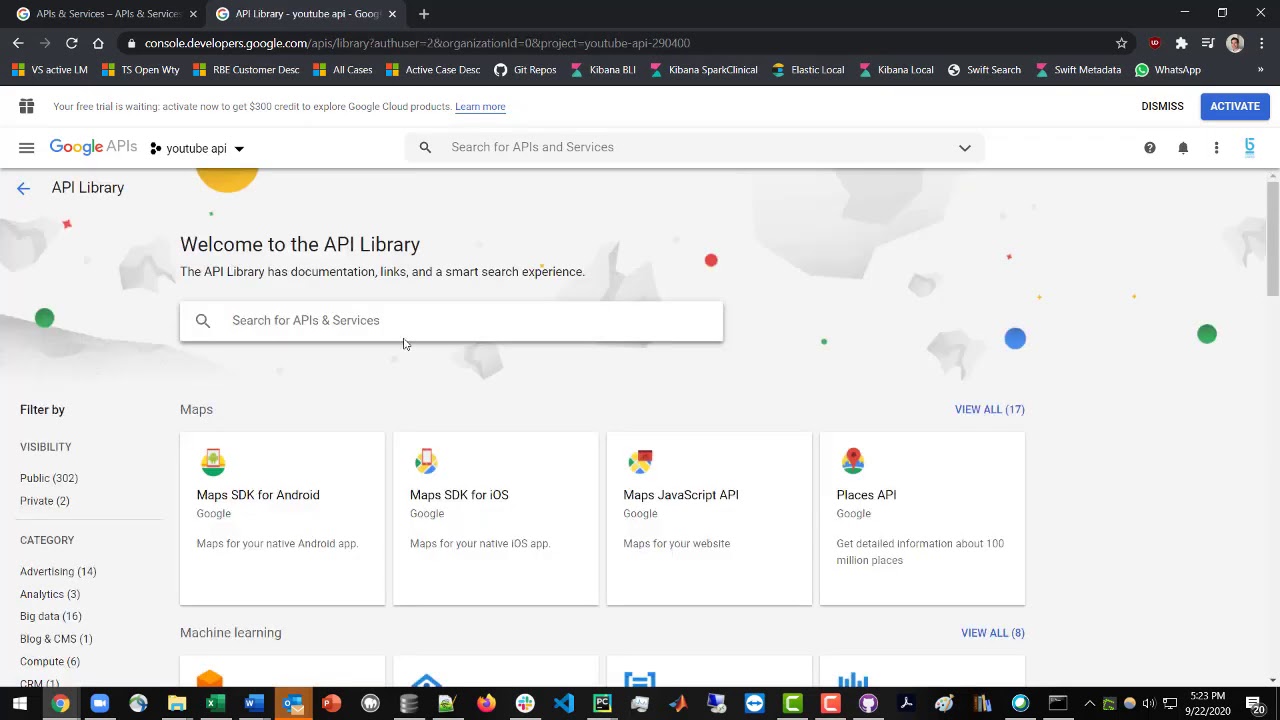This screenshot has width=1280, height=720.
Task: Open the Maps SDK for iOS card title
Action: 459,495
